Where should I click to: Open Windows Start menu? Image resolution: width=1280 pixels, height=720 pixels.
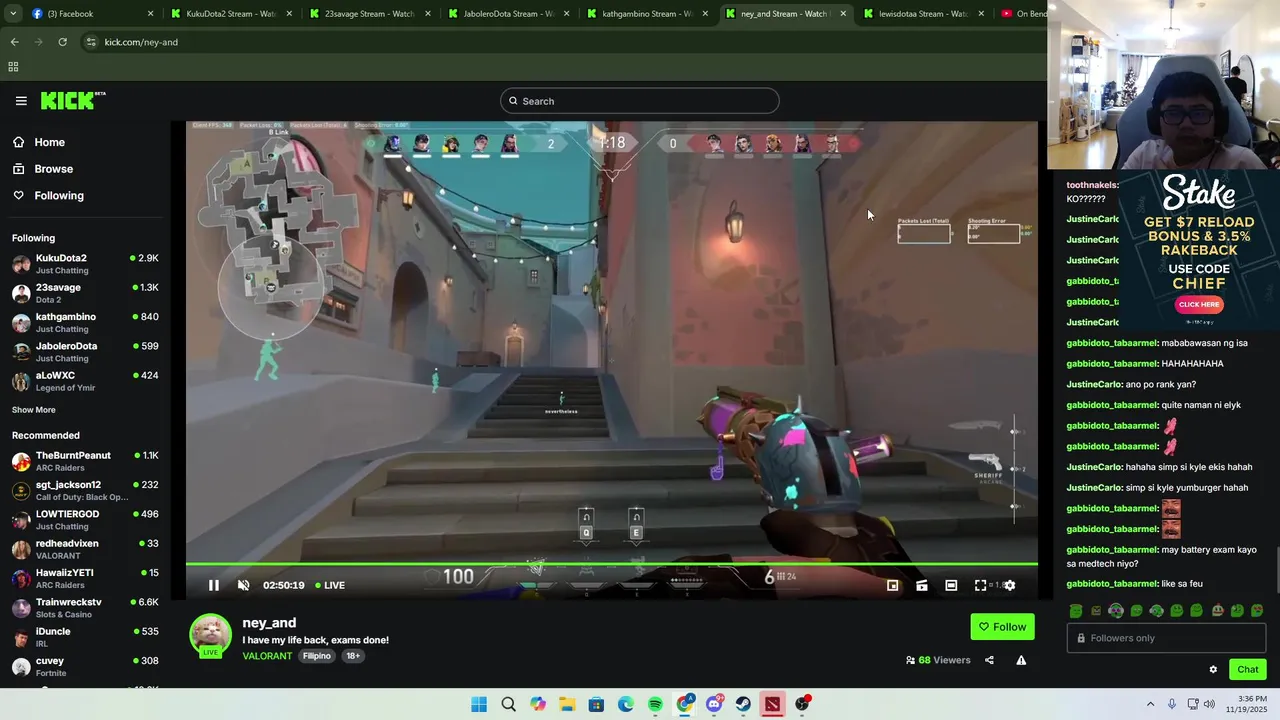pos(479,704)
